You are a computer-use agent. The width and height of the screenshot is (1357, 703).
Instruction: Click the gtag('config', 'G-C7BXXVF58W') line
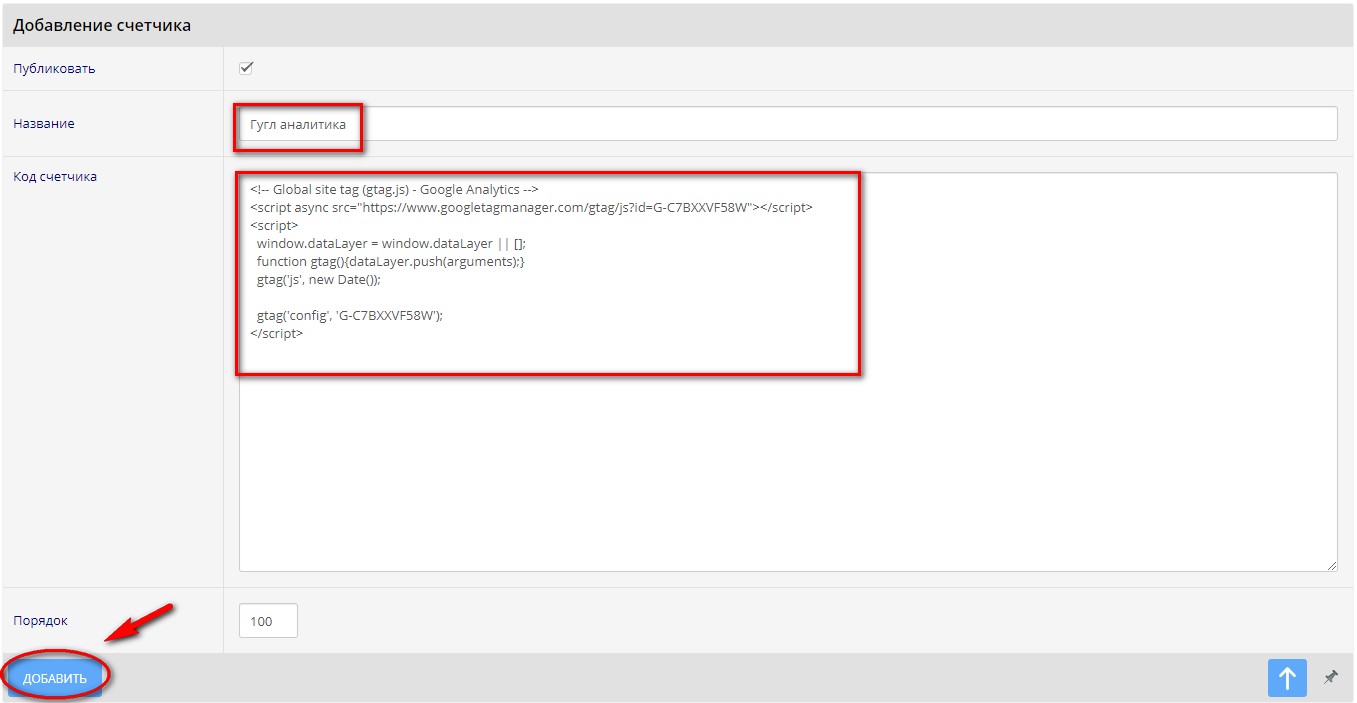click(x=349, y=315)
